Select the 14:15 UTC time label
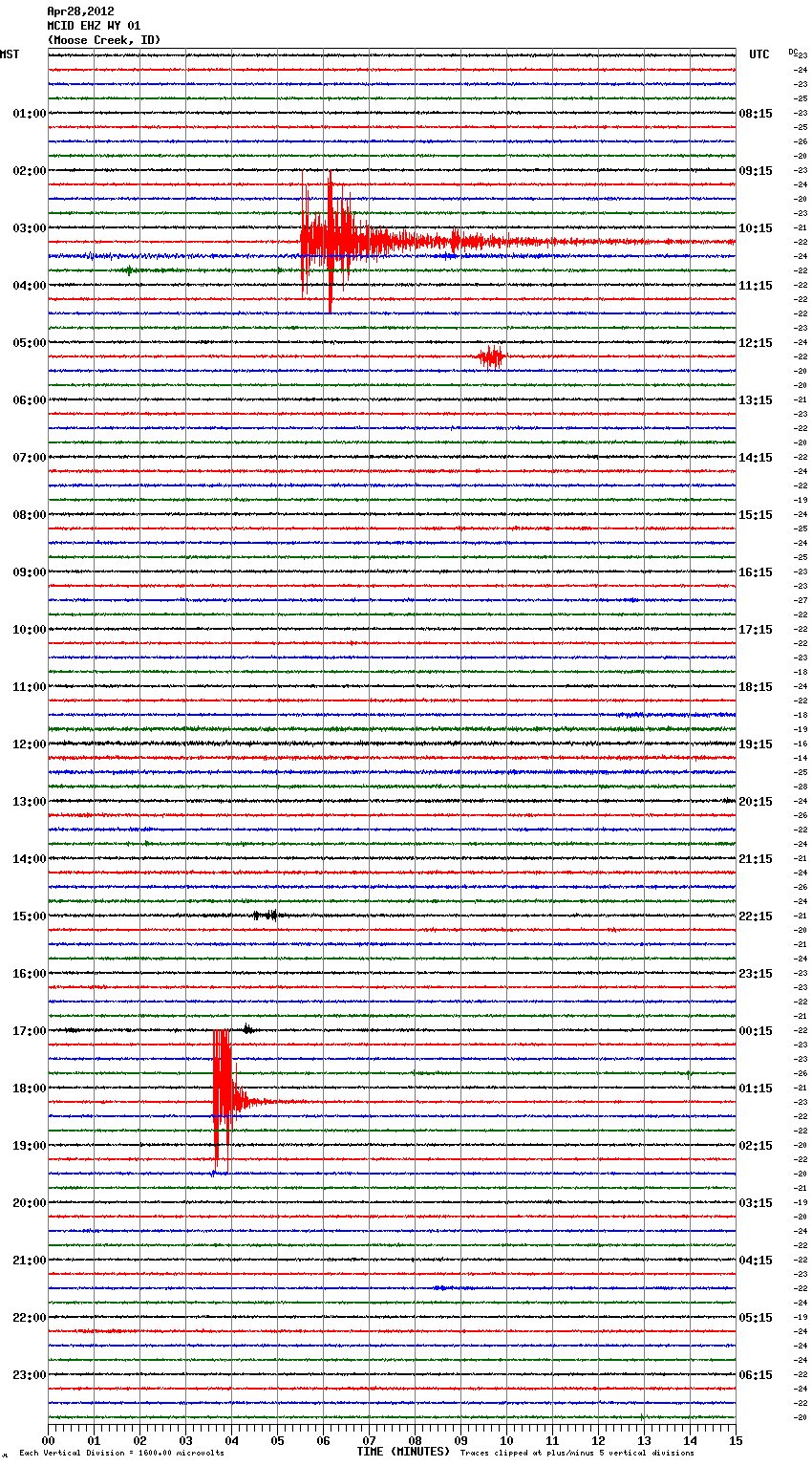Image resolution: width=812 pixels, height=1466 pixels. click(756, 458)
